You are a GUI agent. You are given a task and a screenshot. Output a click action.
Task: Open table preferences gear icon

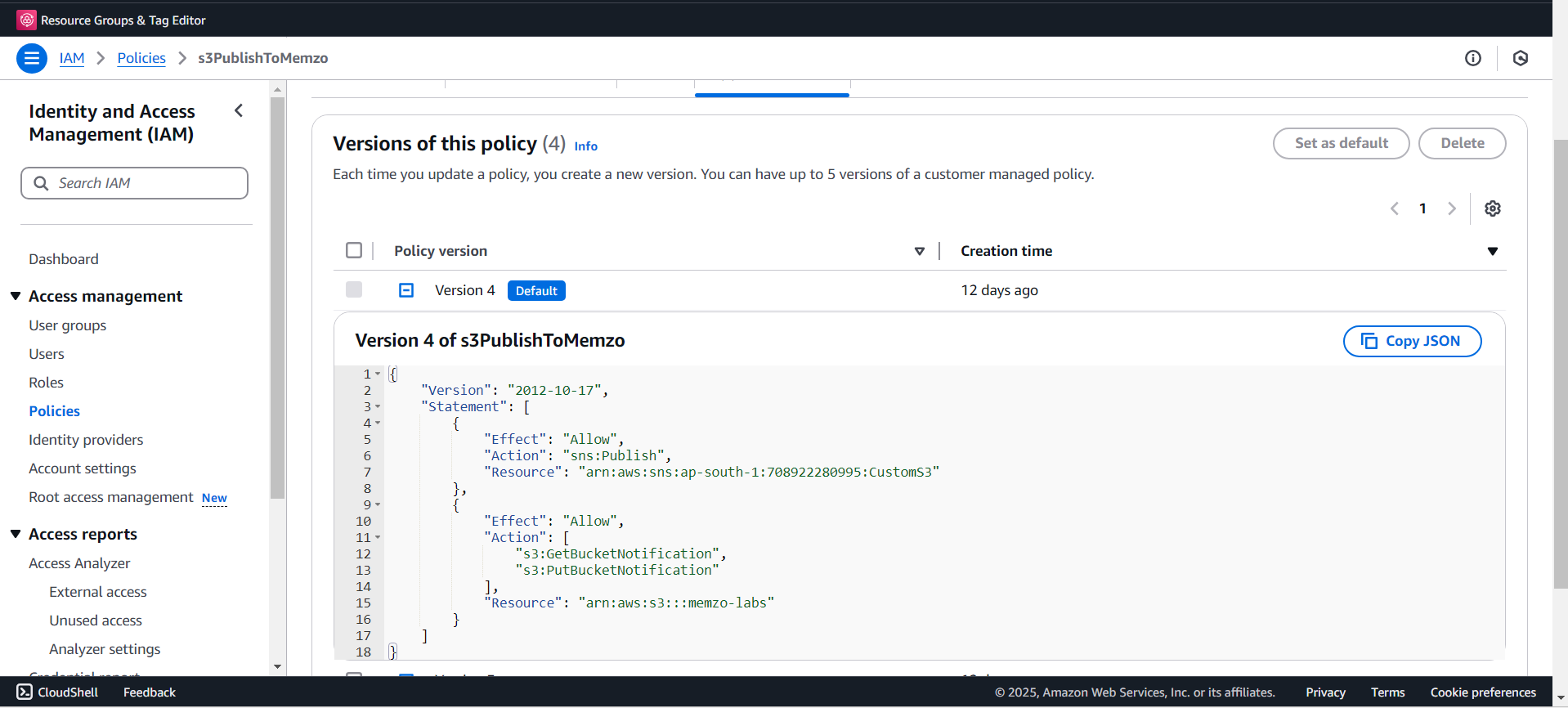point(1493,208)
